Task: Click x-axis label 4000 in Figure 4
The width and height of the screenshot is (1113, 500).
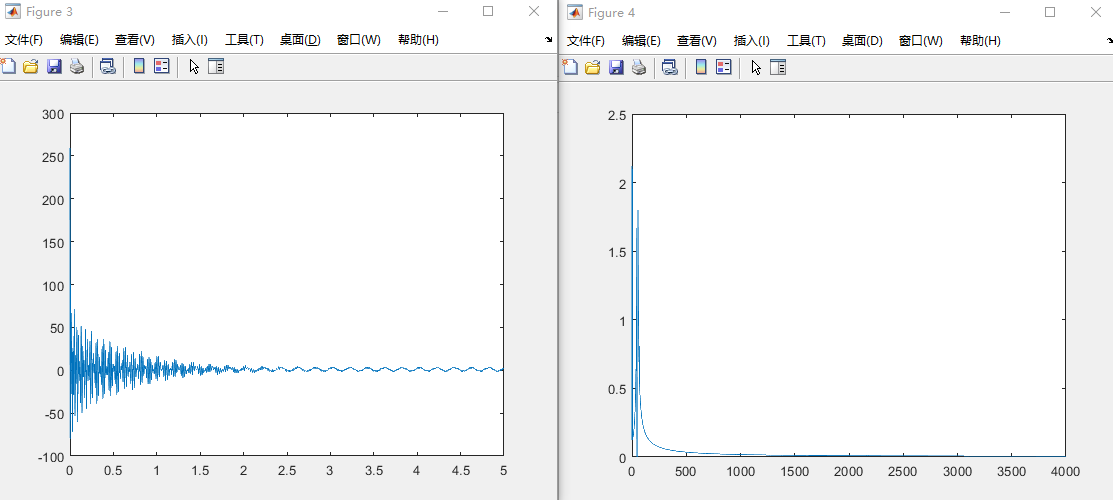Action: coord(1065,472)
